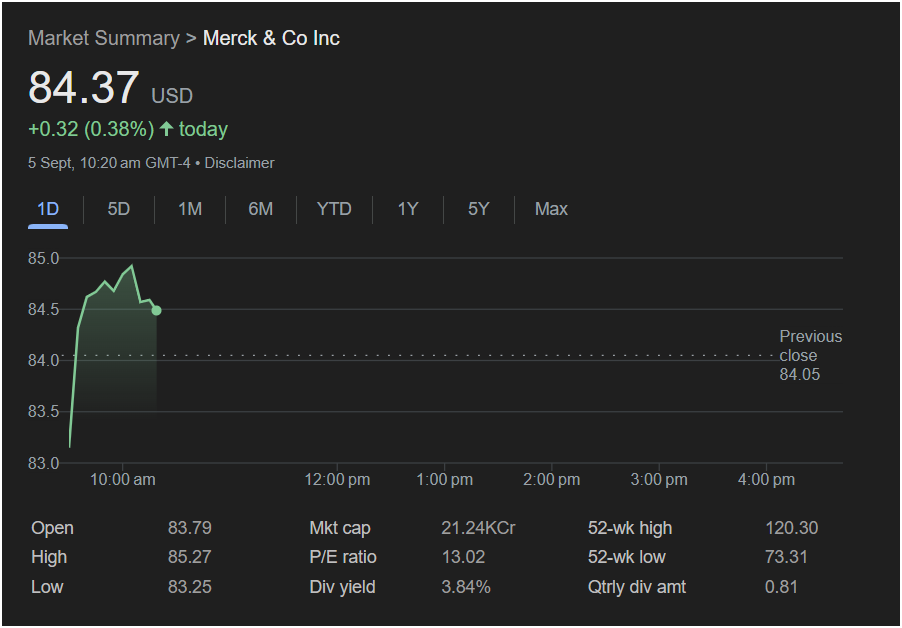Screen dimensions: 902x628
Task: Click the green up arrow icon
Action: pos(166,128)
